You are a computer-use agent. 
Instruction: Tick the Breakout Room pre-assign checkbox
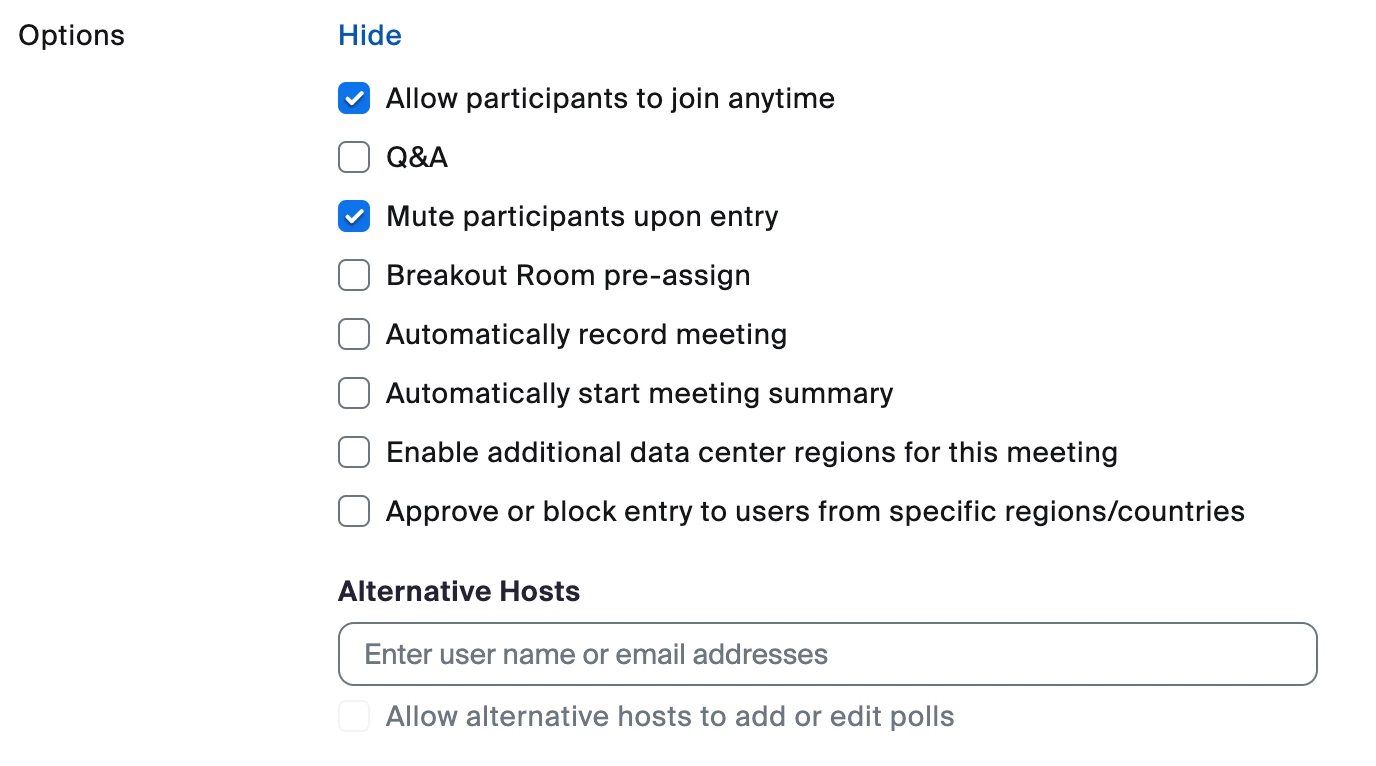[x=354, y=276]
